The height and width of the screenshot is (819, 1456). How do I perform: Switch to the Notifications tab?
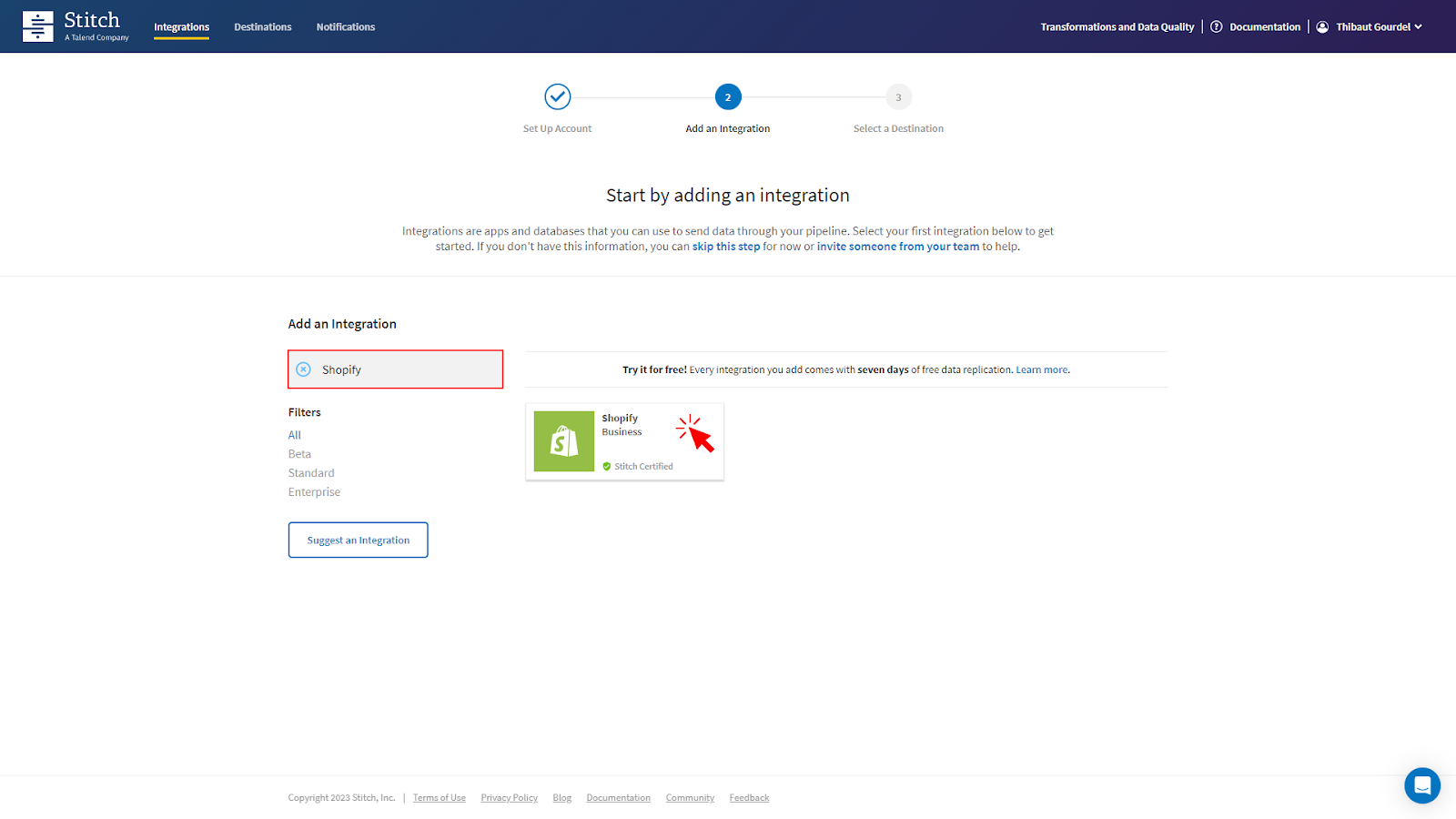[345, 27]
